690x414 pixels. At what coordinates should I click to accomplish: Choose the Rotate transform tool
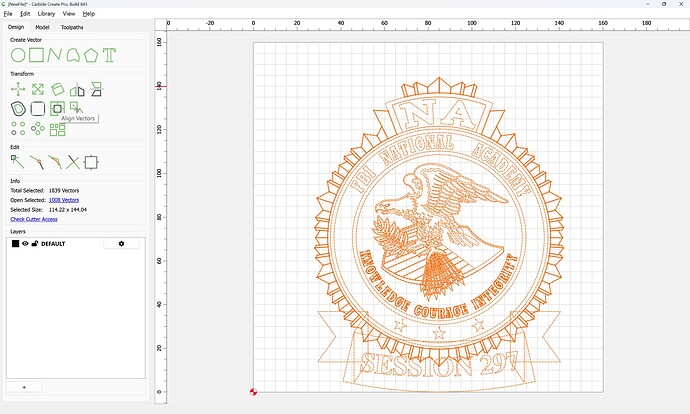coord(58,89)
